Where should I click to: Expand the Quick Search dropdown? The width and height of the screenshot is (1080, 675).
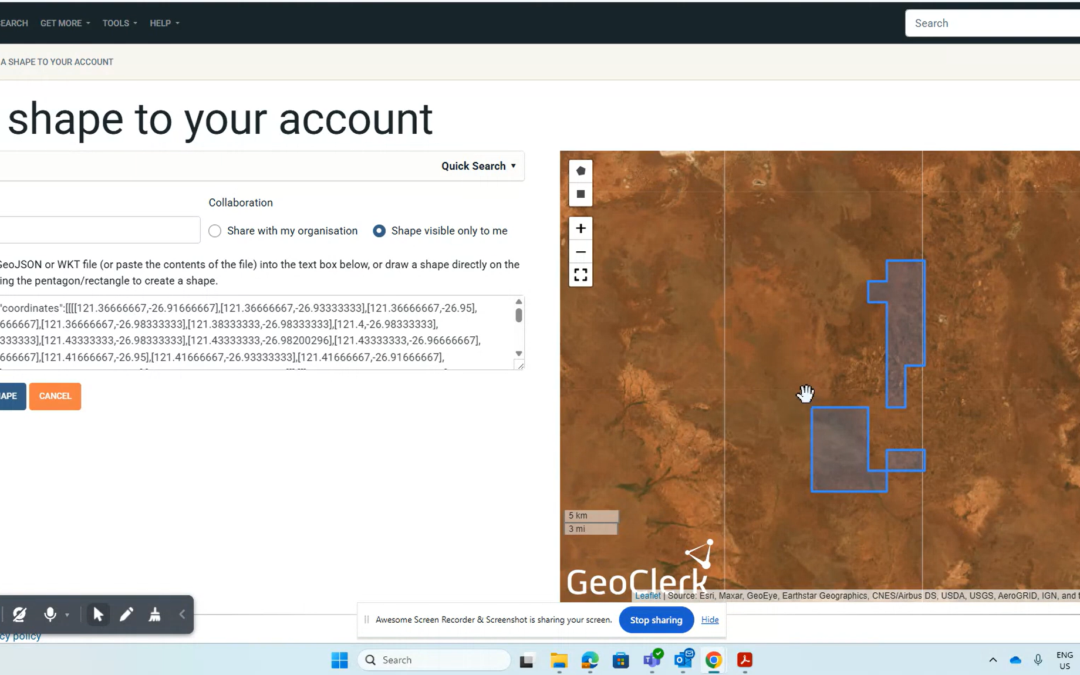(479, 166)
